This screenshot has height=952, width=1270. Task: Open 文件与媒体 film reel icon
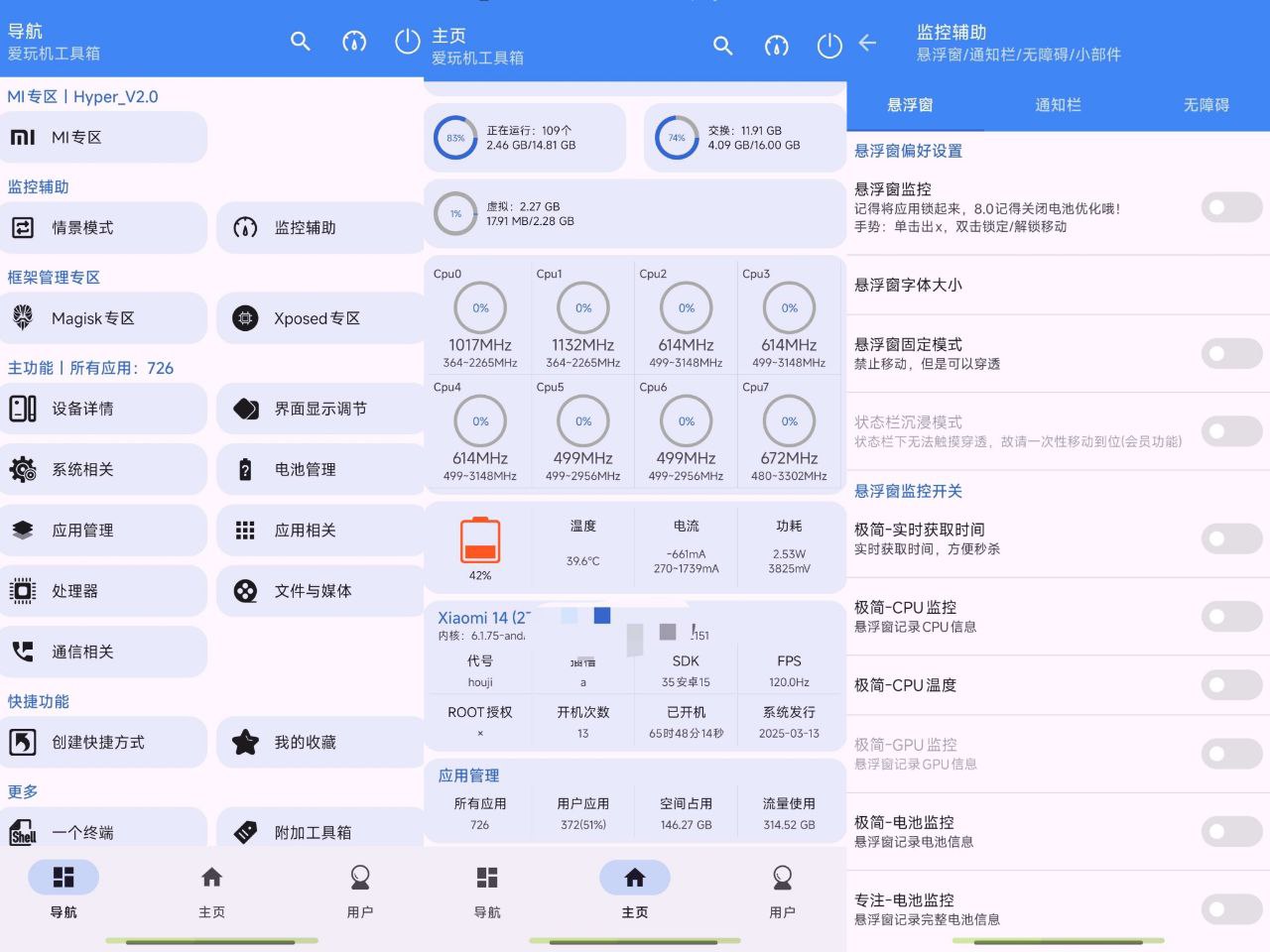[x=245, y=591]
